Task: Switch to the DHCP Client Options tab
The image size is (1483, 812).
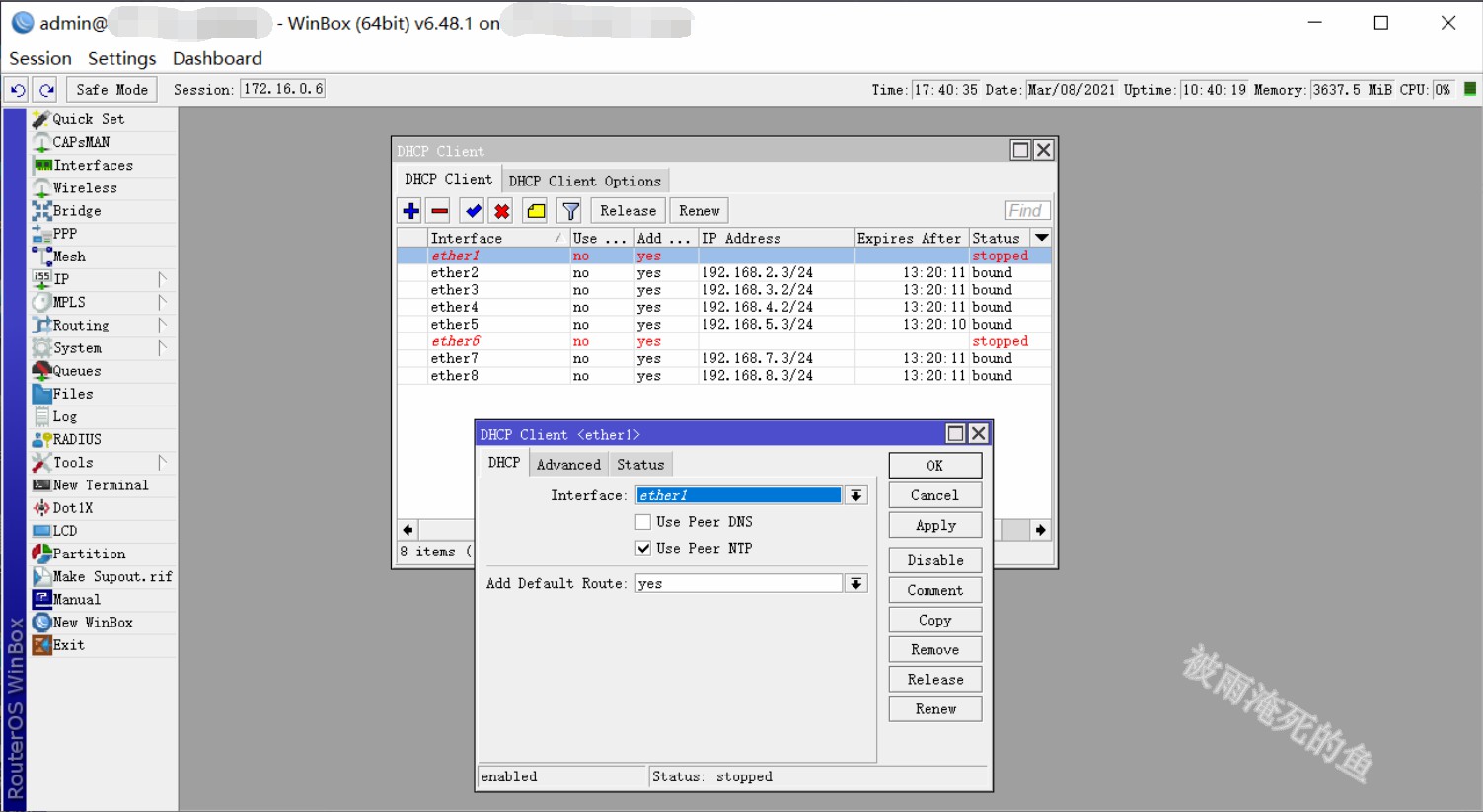Action: tap(584, 181)
